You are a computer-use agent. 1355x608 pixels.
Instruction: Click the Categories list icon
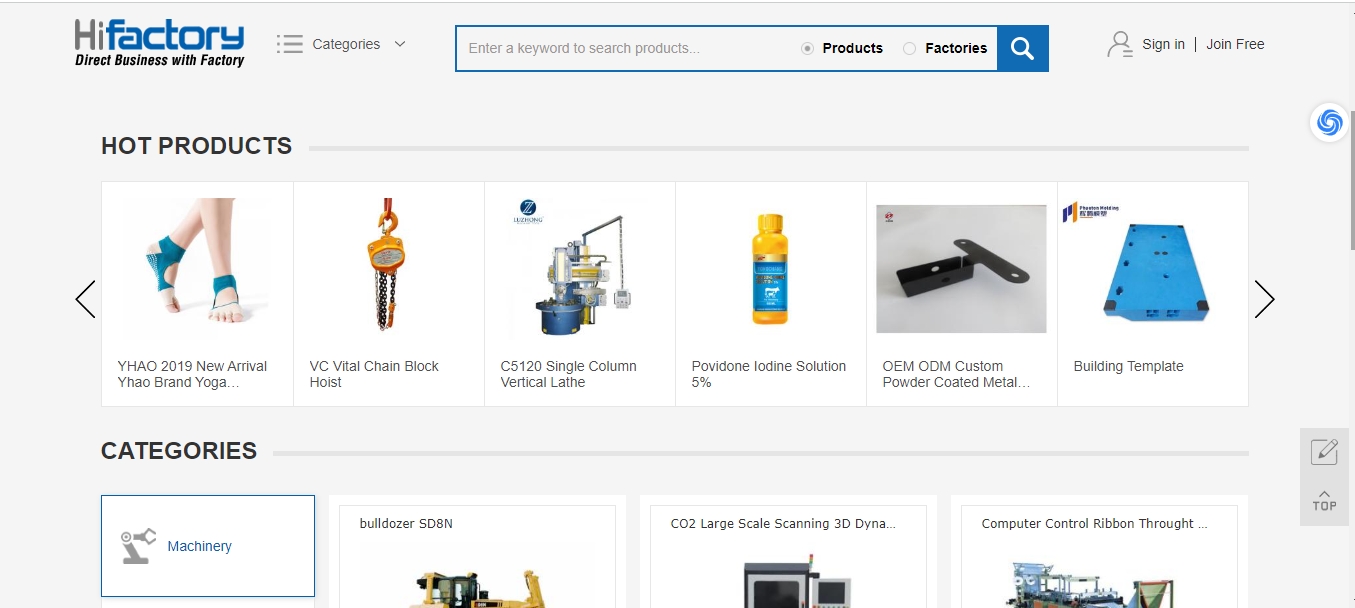coord(290,44)
